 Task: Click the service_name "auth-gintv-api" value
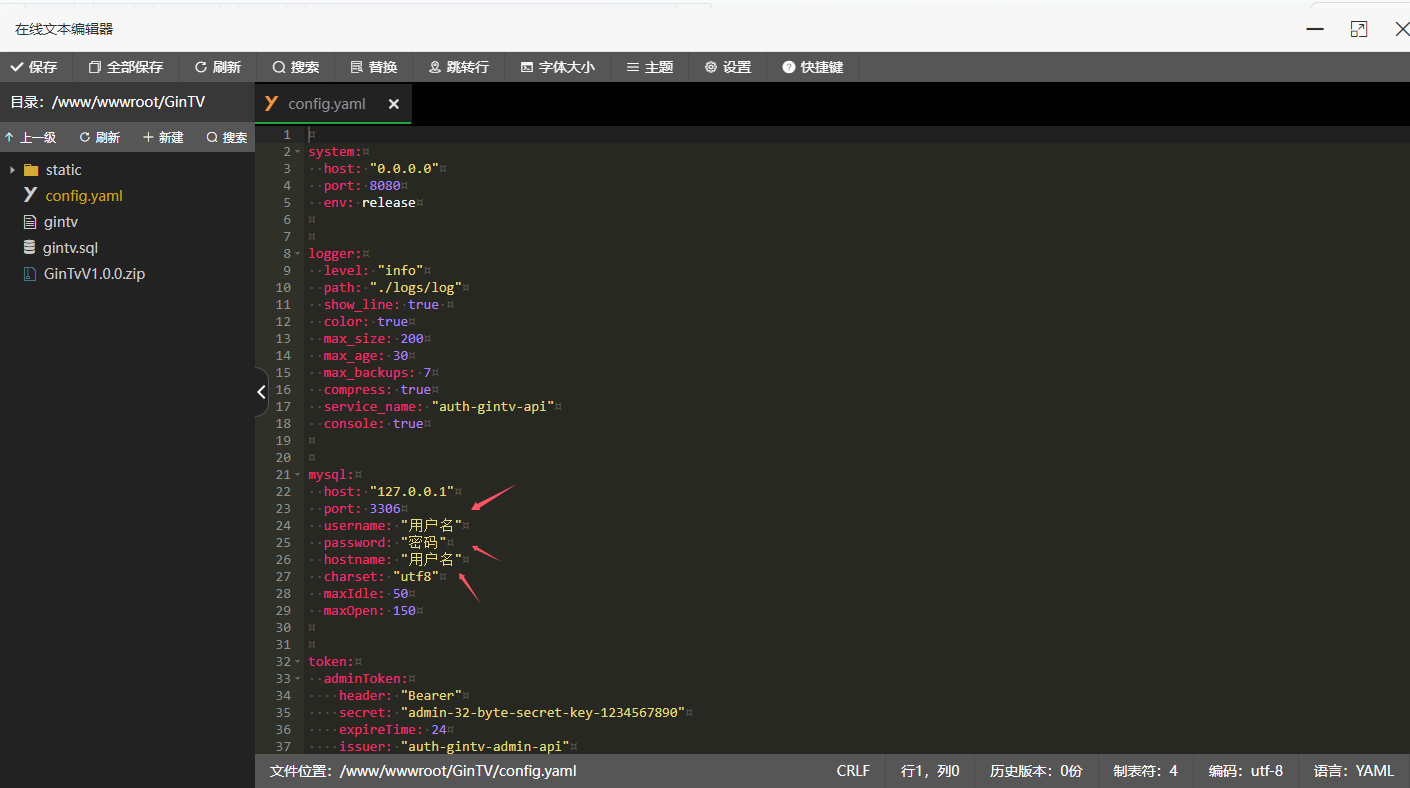tap(492, 407)
